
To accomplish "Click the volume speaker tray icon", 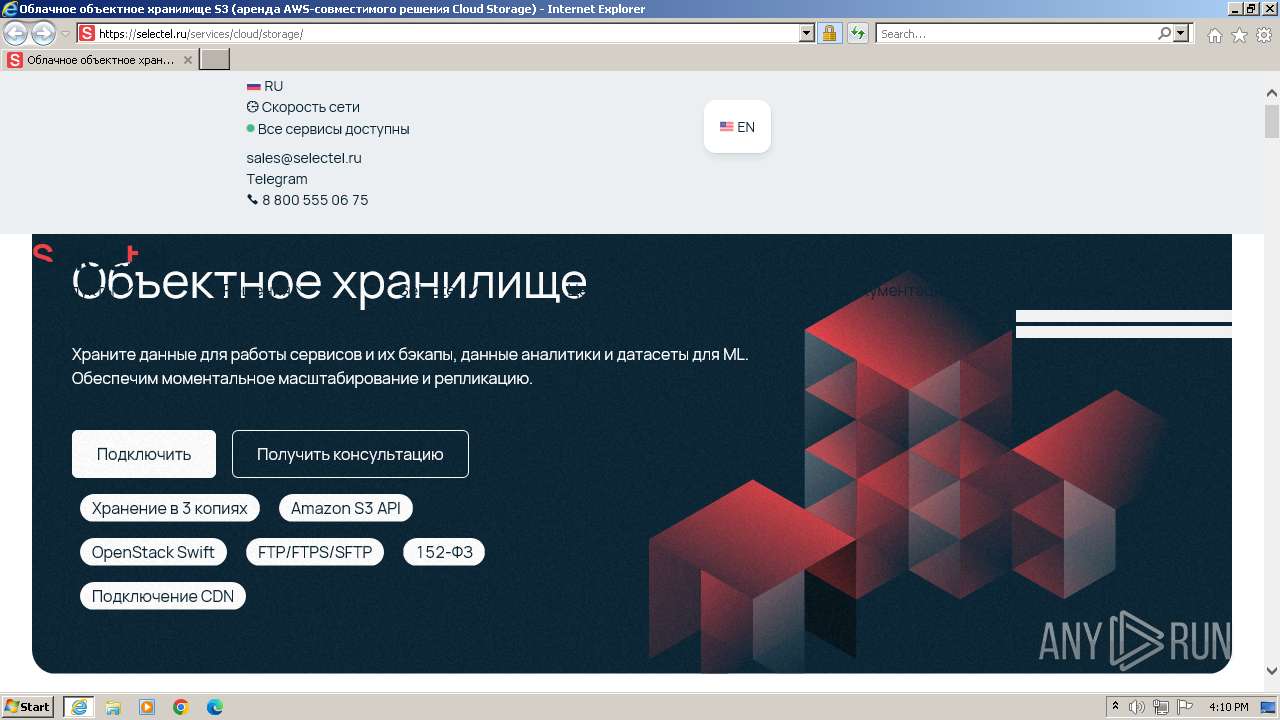I will tap(1138, 707).
